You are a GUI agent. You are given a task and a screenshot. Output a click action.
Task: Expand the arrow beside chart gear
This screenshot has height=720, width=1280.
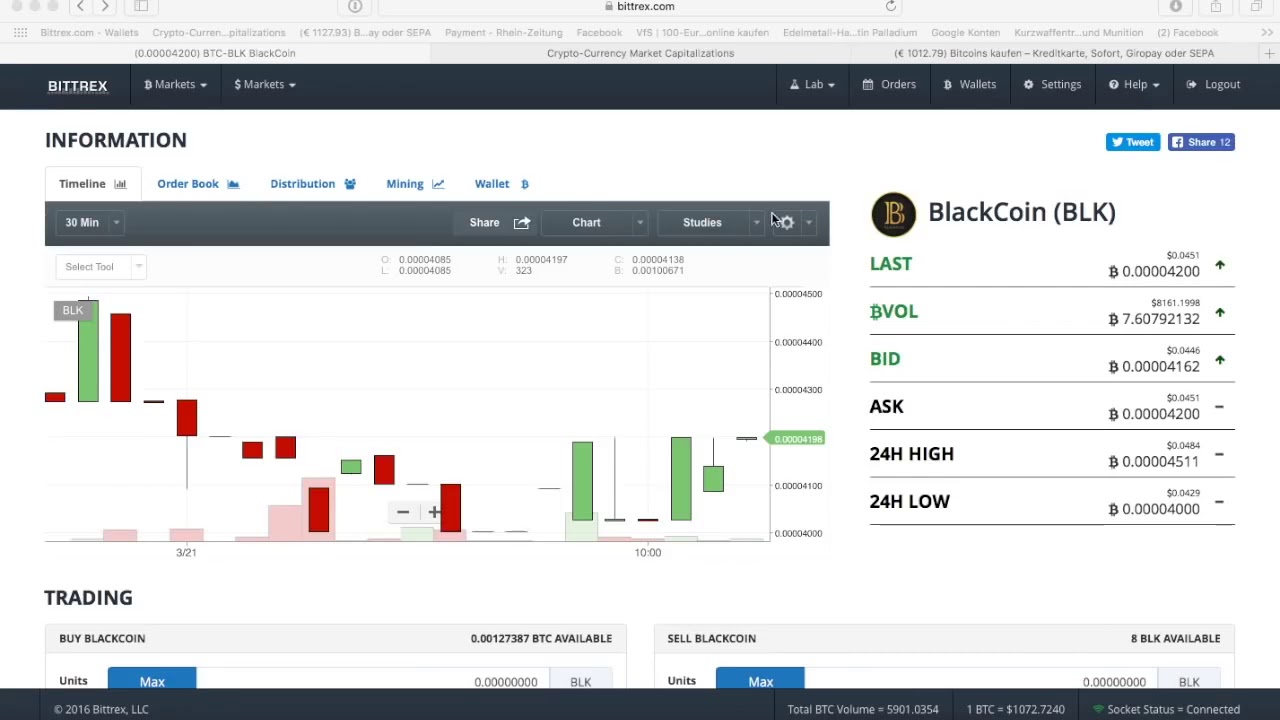pos(809,223)
